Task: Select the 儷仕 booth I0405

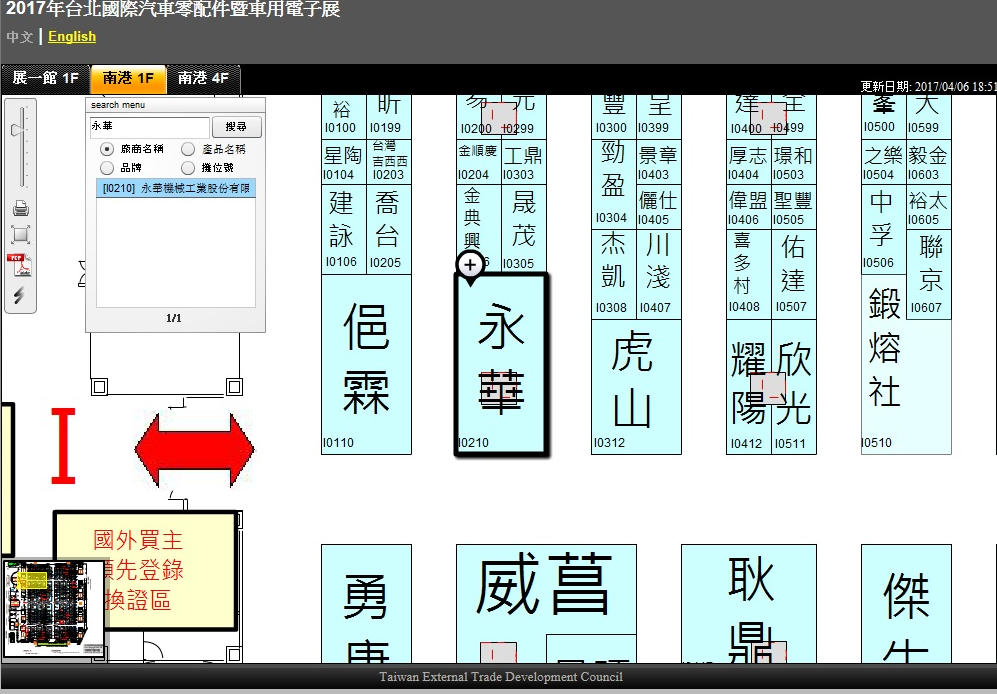Action: (659, 207)
